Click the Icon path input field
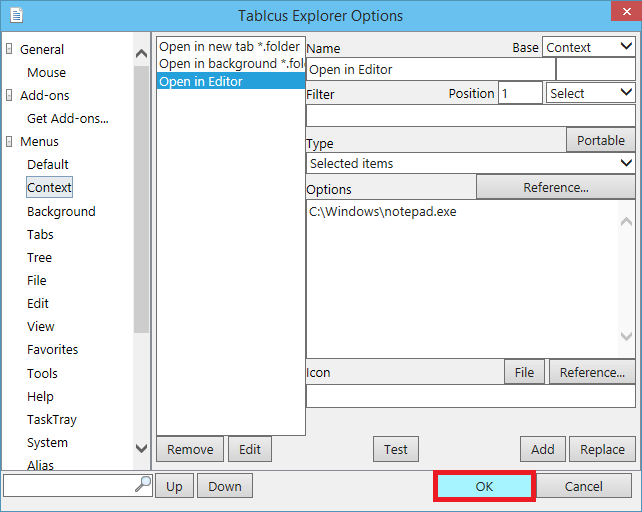Image resolution: width=642 pixels, height=512 pixels. (x=470, y=396)
